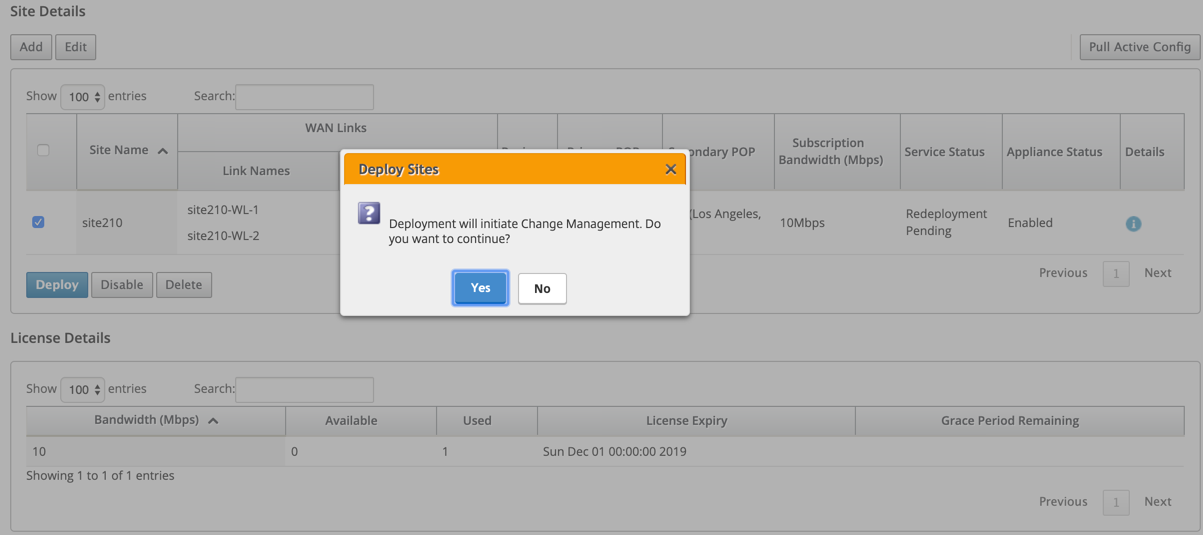
Task: Confirm deployment with the Yes button
Action: coord(480,288)
